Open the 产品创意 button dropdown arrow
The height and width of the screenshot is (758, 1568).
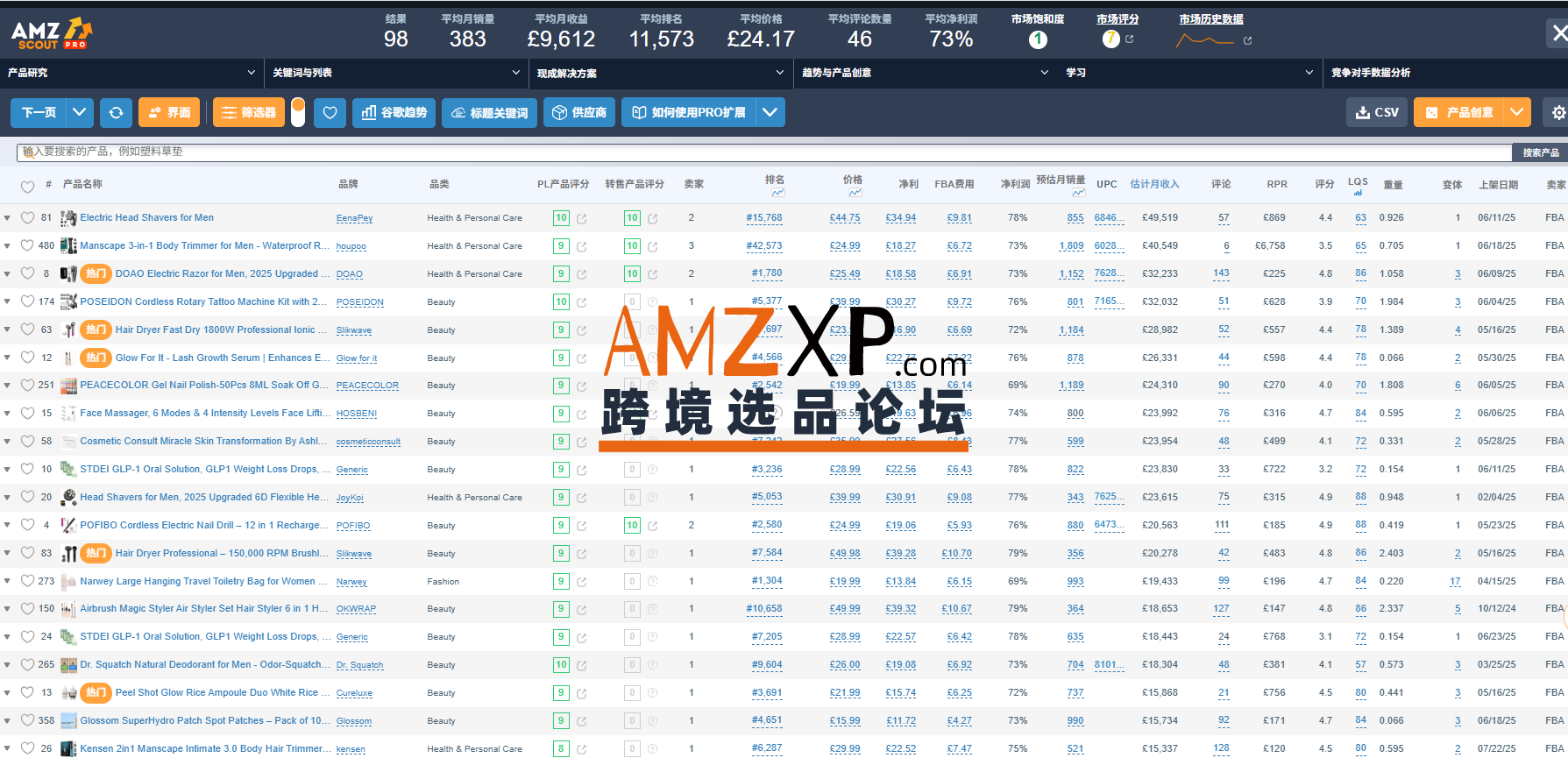[x=1517, y=112]
